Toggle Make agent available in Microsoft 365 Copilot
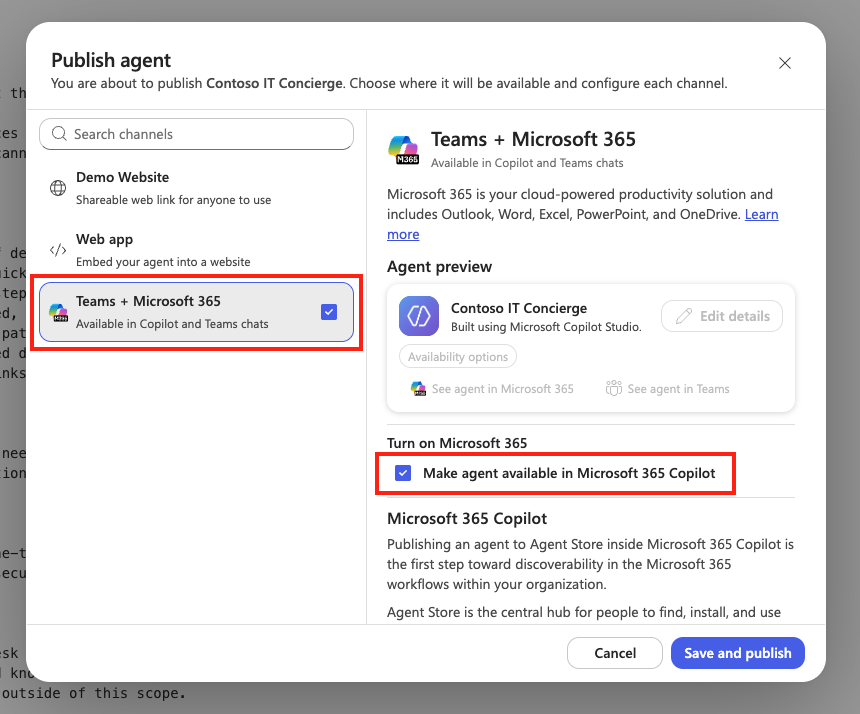 pos(403,473)
